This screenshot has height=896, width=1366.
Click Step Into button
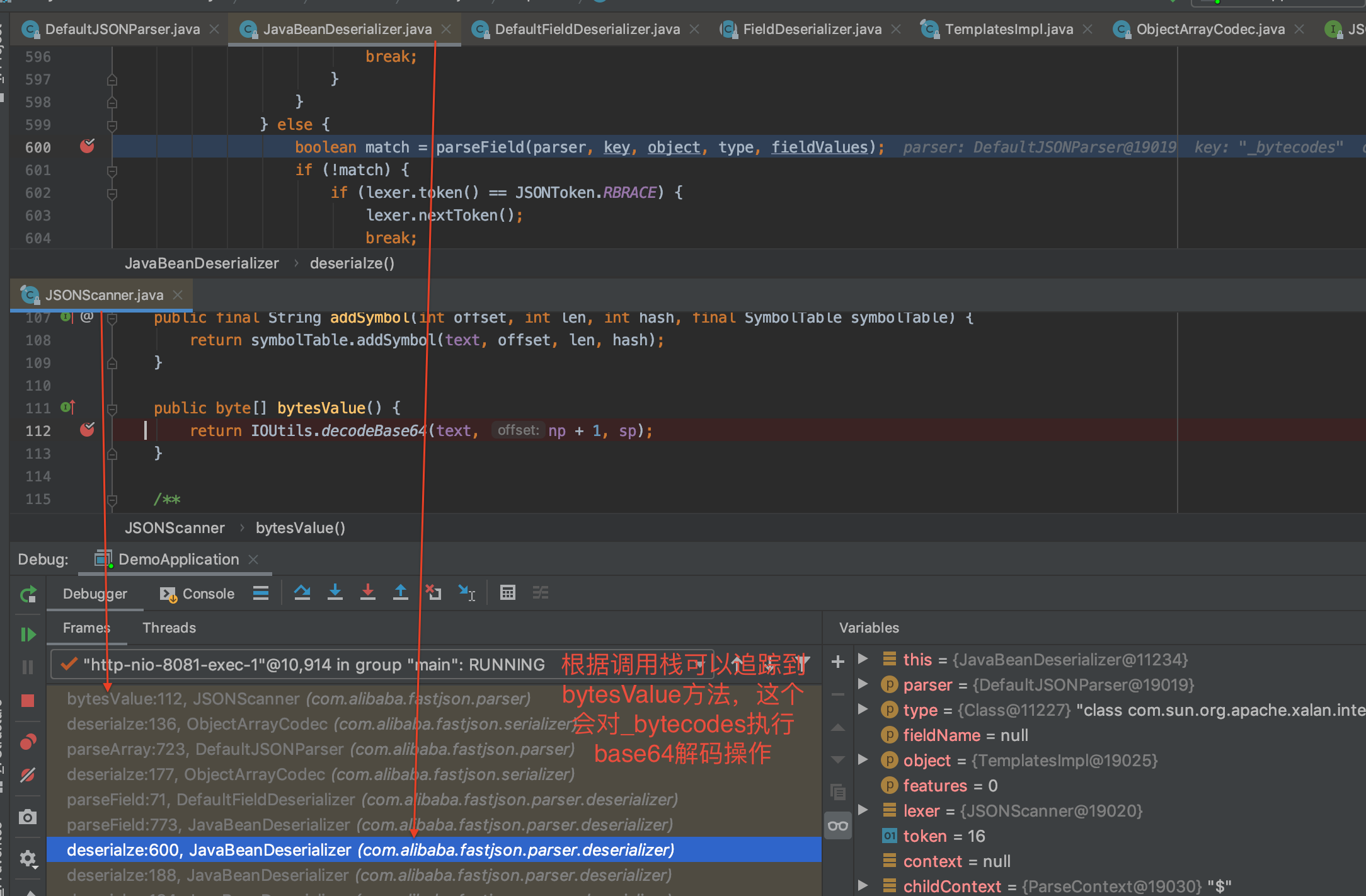coord(335,593)
